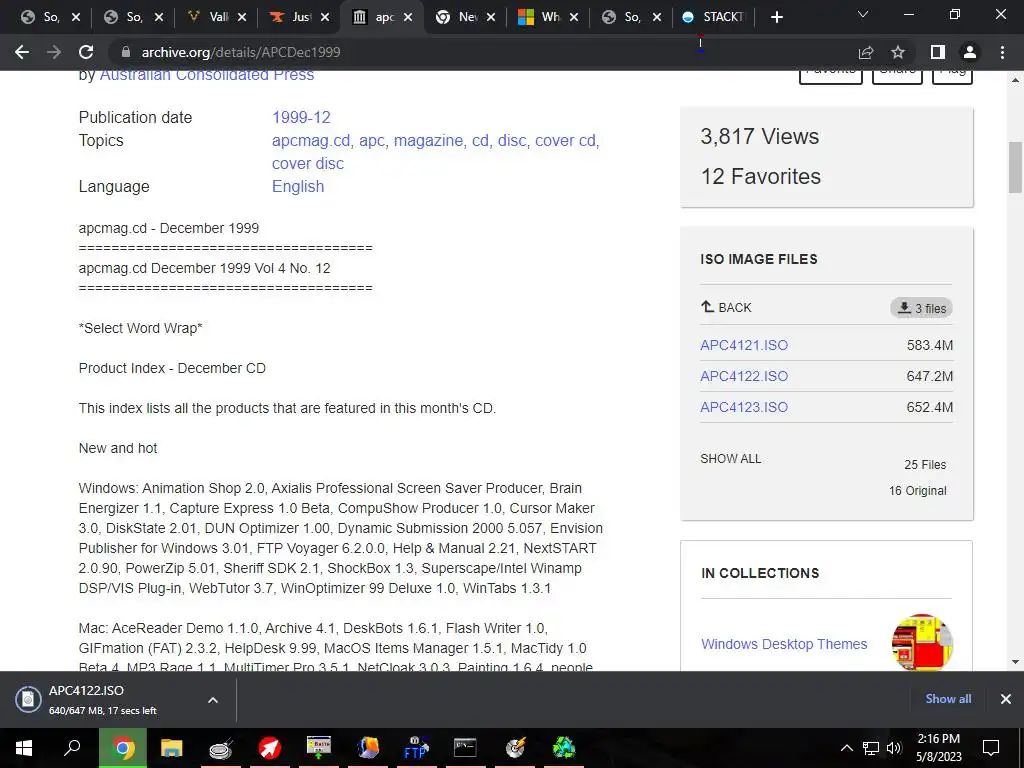
Task: Open File Explorer from the taskbar
Action: pos(172,748)
